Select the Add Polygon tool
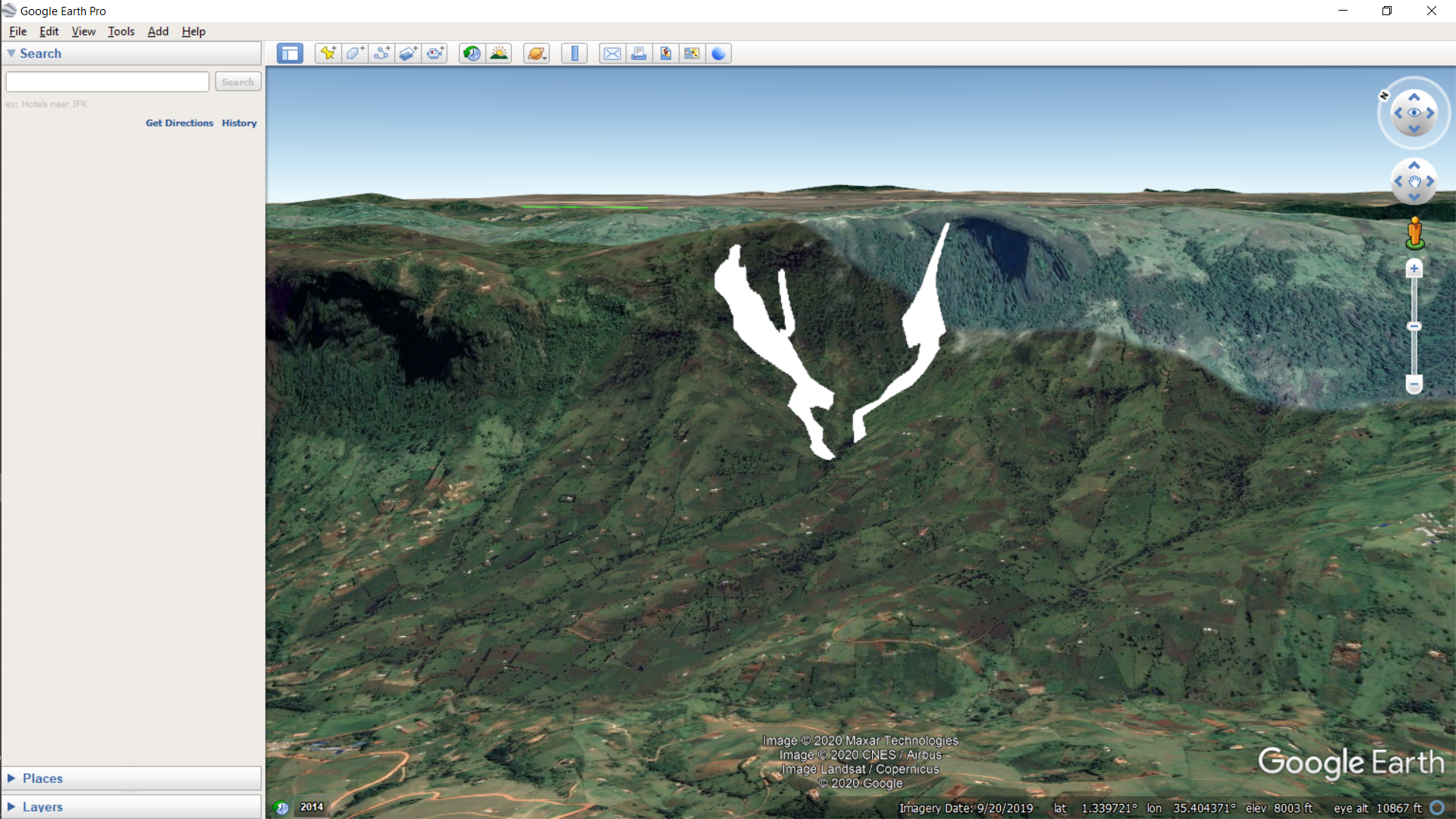 point(355,53)
